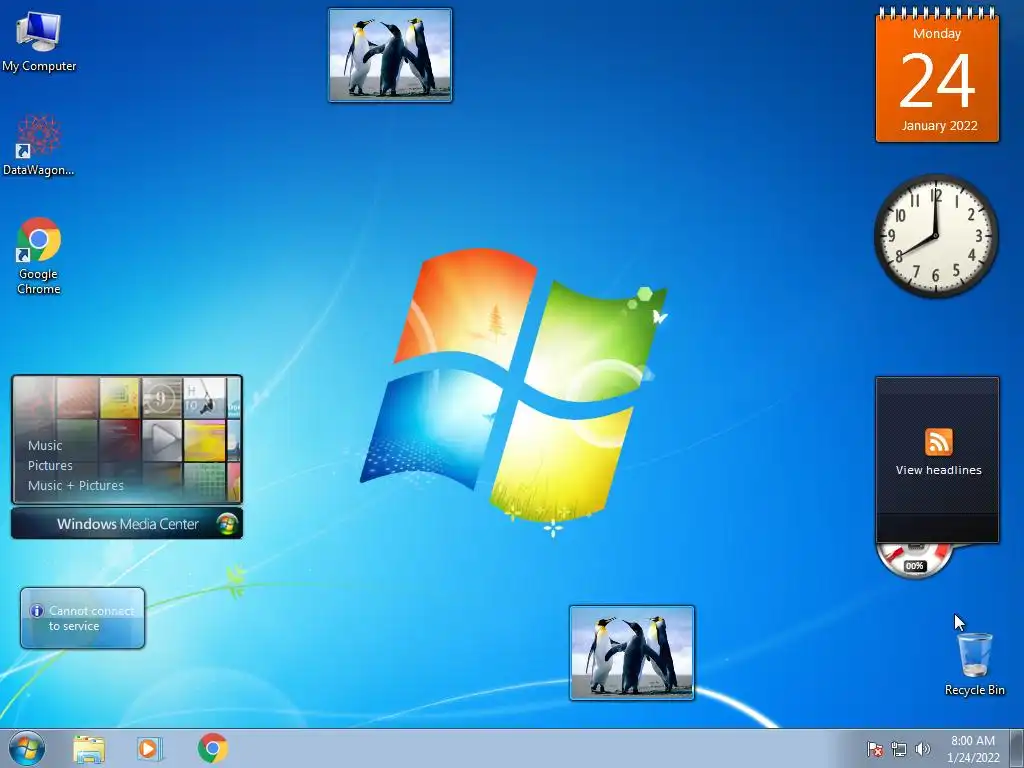Select Pictures in Media Center gadget
Image resolution: width=1024 pixels, height=768 pixels.
(x=50, y=466)
